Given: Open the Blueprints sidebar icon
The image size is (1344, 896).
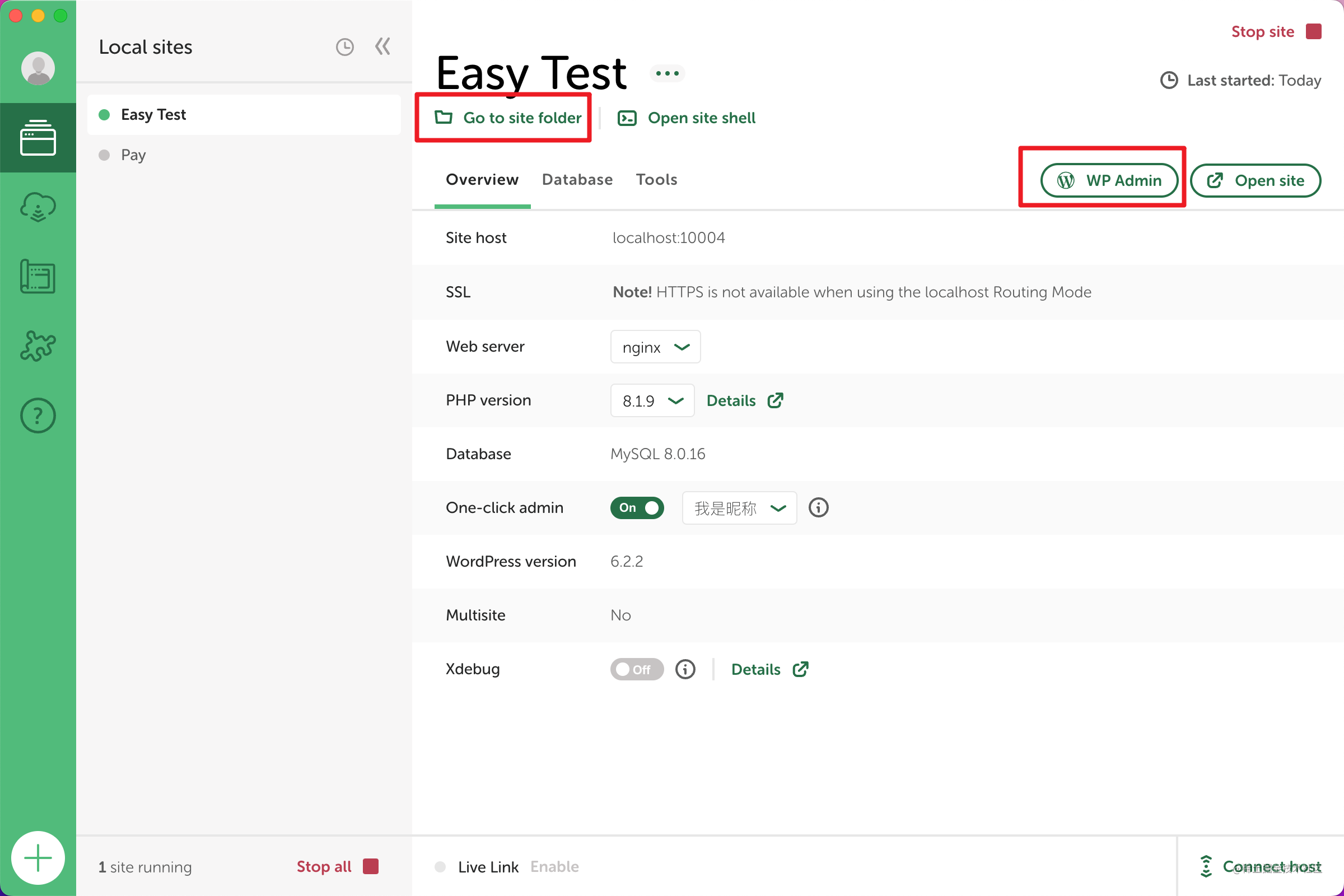Looking at the screenshot, I should pos(38,277).
